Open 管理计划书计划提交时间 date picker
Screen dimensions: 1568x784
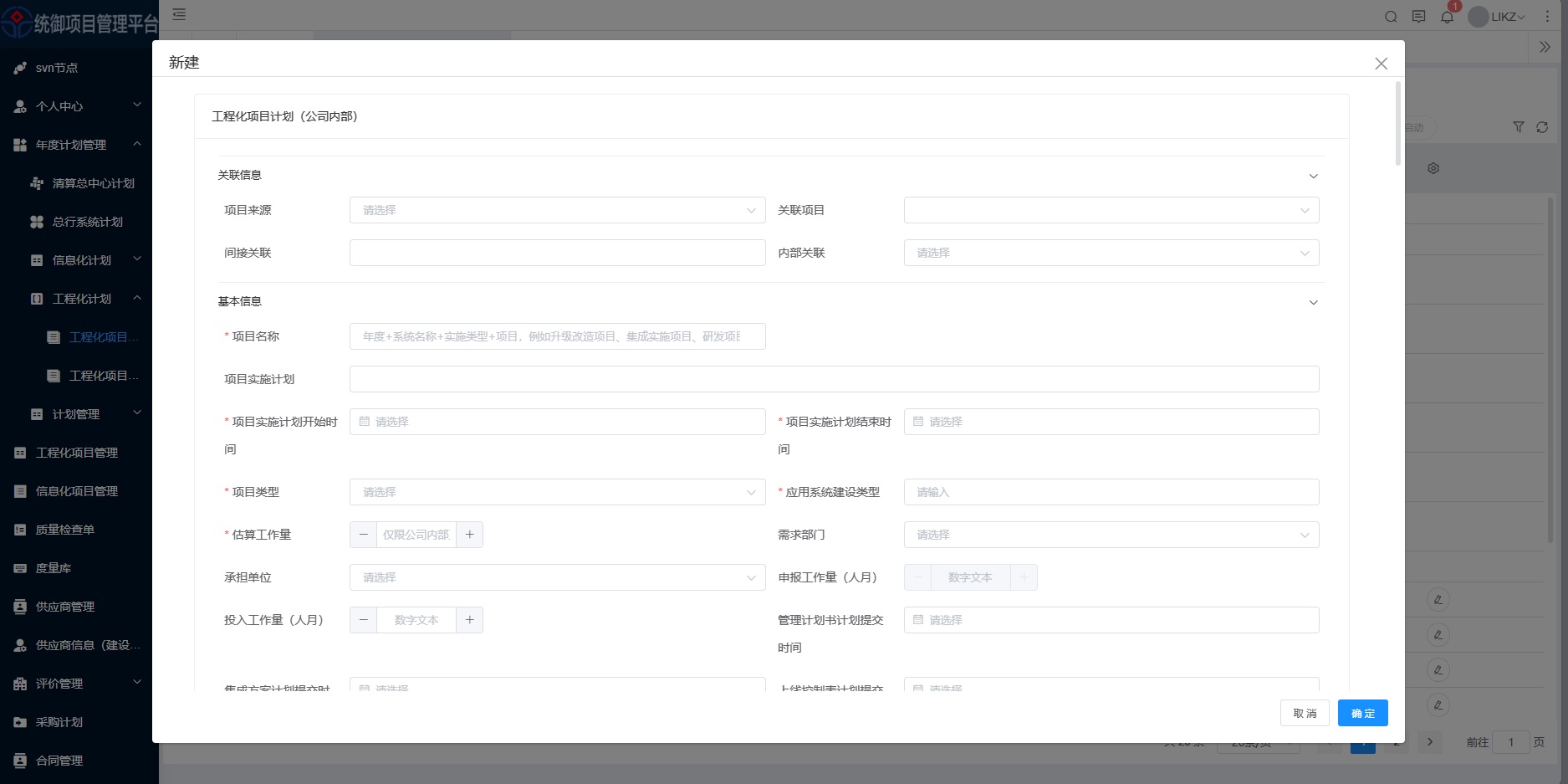tap(1111, 620)
